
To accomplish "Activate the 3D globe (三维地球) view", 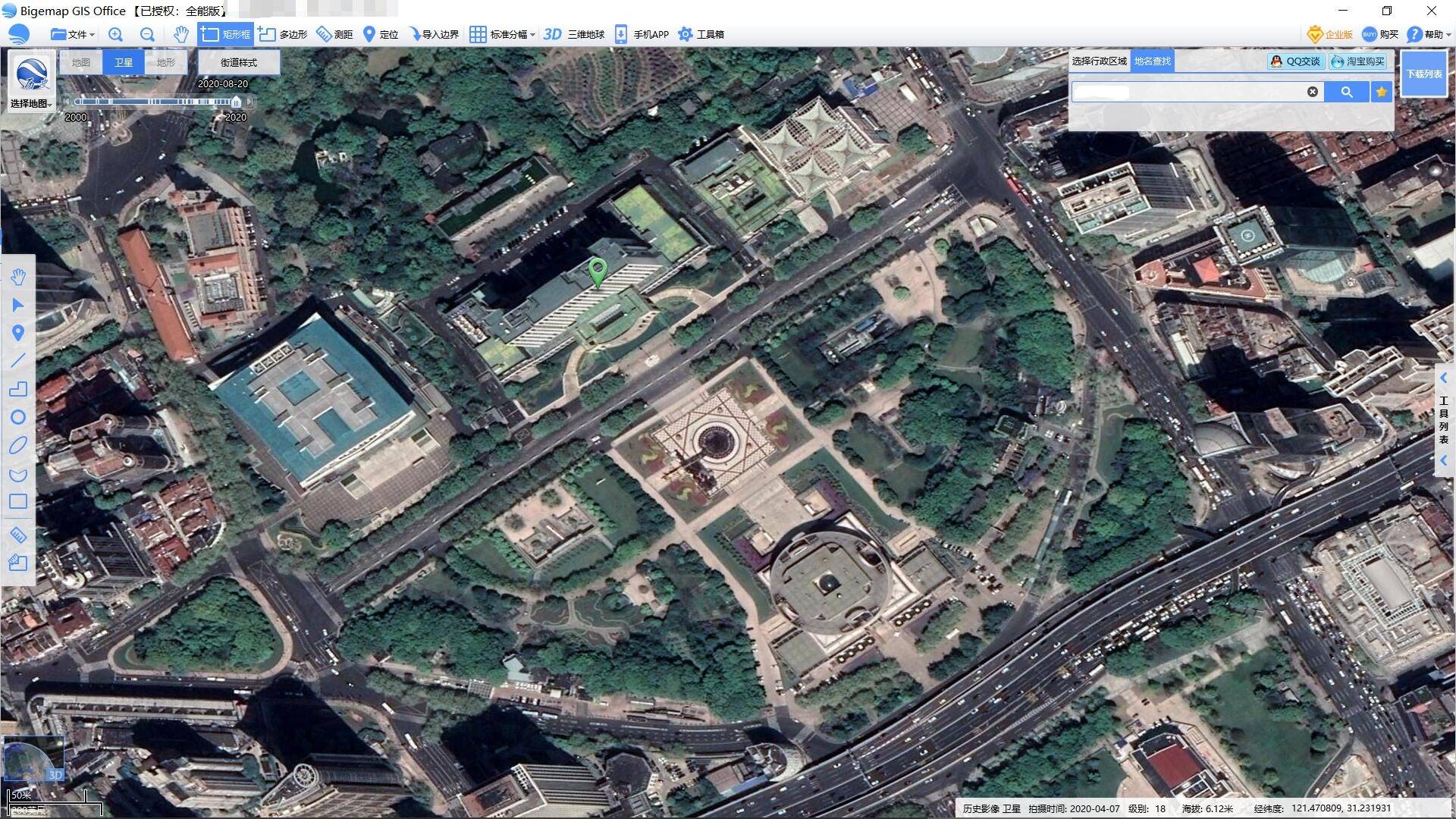I will pos(574,34).
